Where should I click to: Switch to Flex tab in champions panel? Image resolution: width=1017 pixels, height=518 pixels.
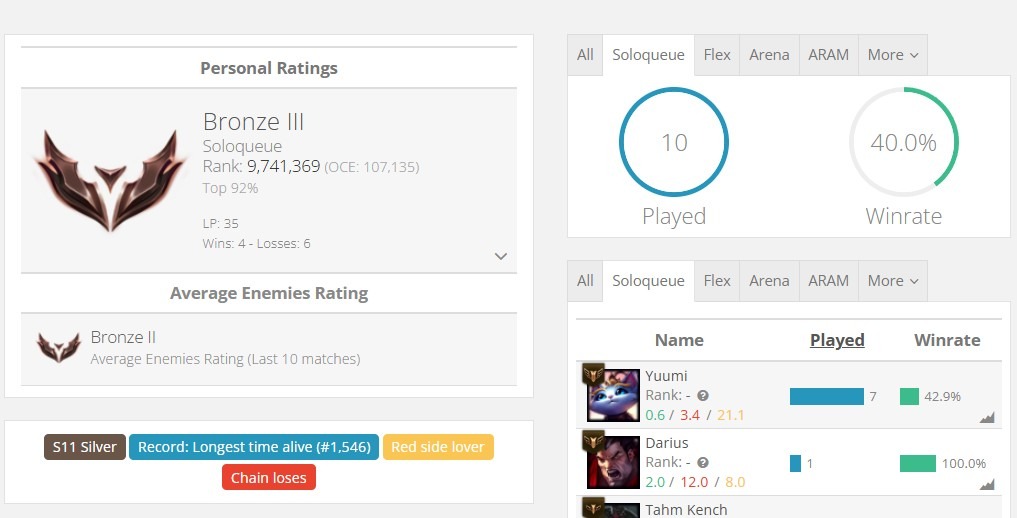pyautogui.click(x=717, y=281)
